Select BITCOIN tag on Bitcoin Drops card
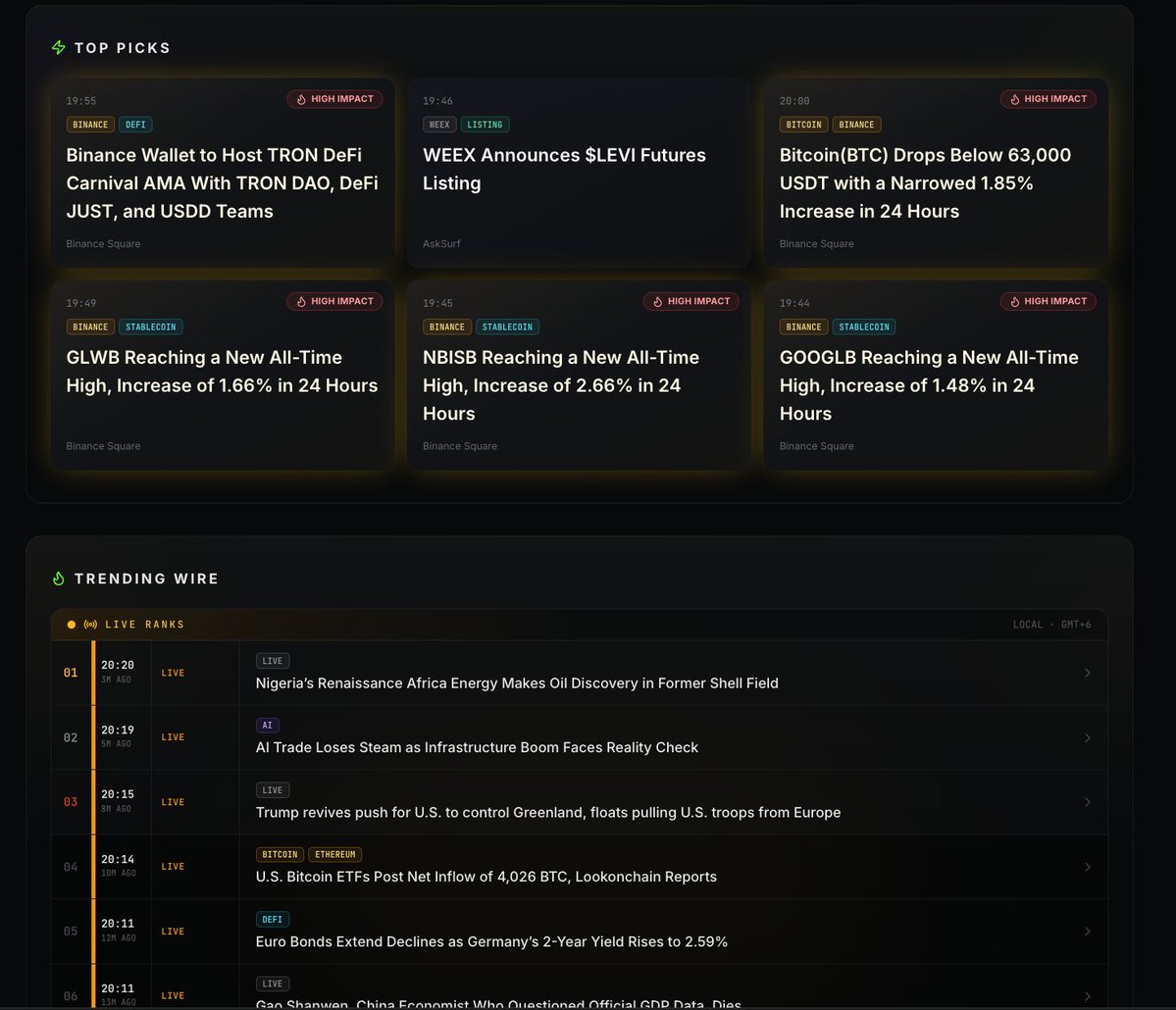Viewport: 1176px width, 1010px height. point(803,125)
